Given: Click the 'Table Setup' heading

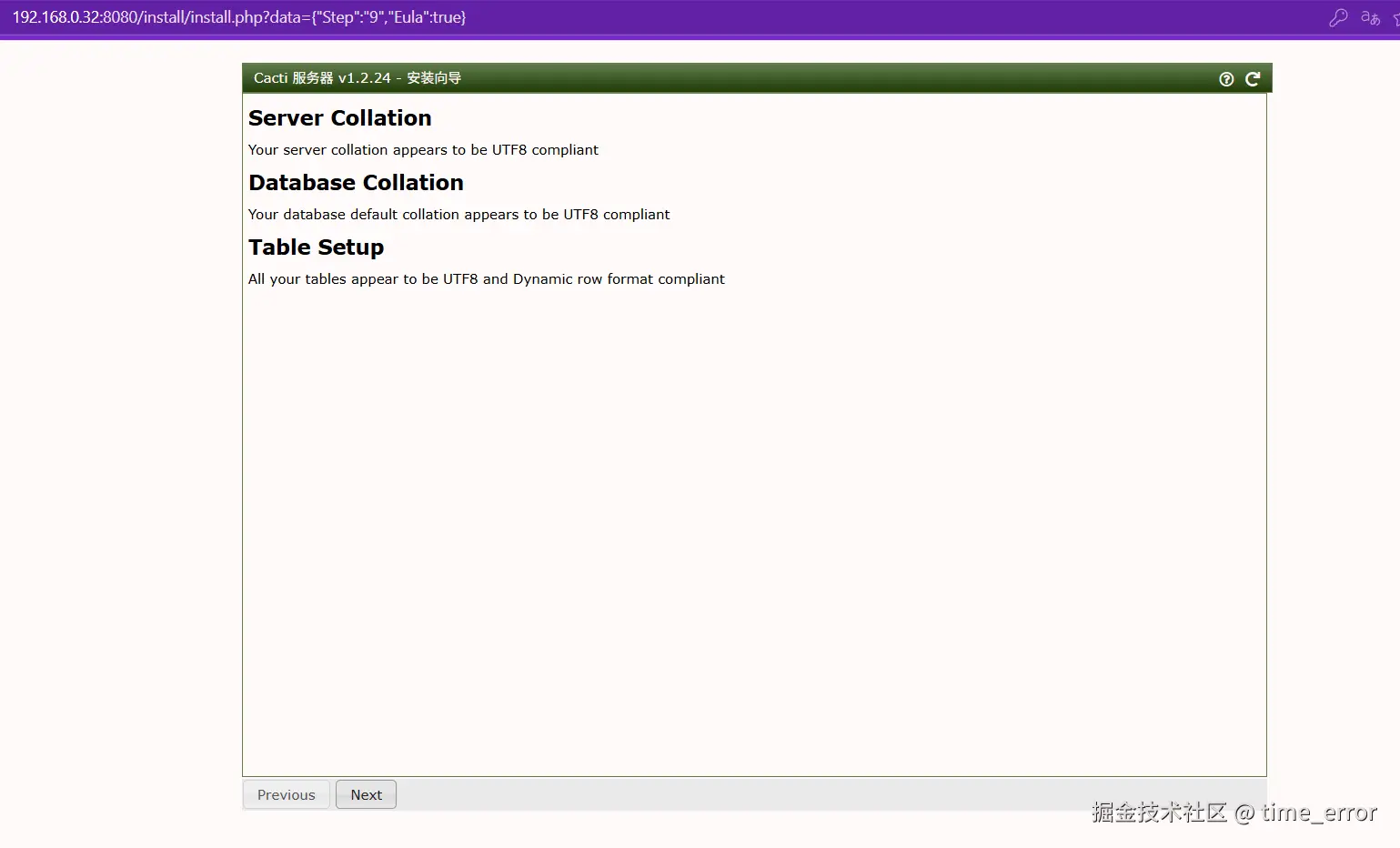Looking at the screenshot, I should 316,247.
